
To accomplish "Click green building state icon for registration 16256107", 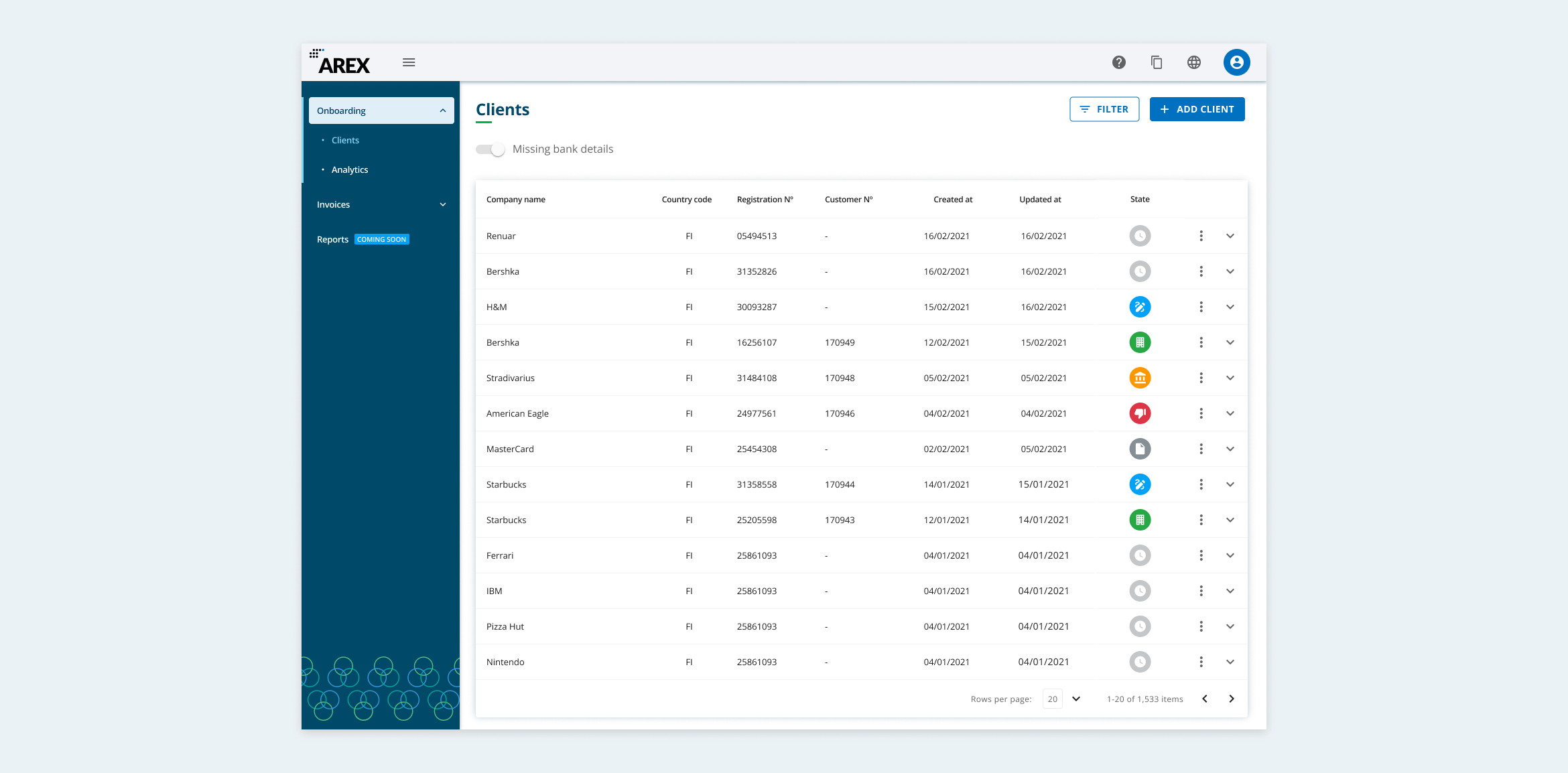I will click(x=1140, y=342).
